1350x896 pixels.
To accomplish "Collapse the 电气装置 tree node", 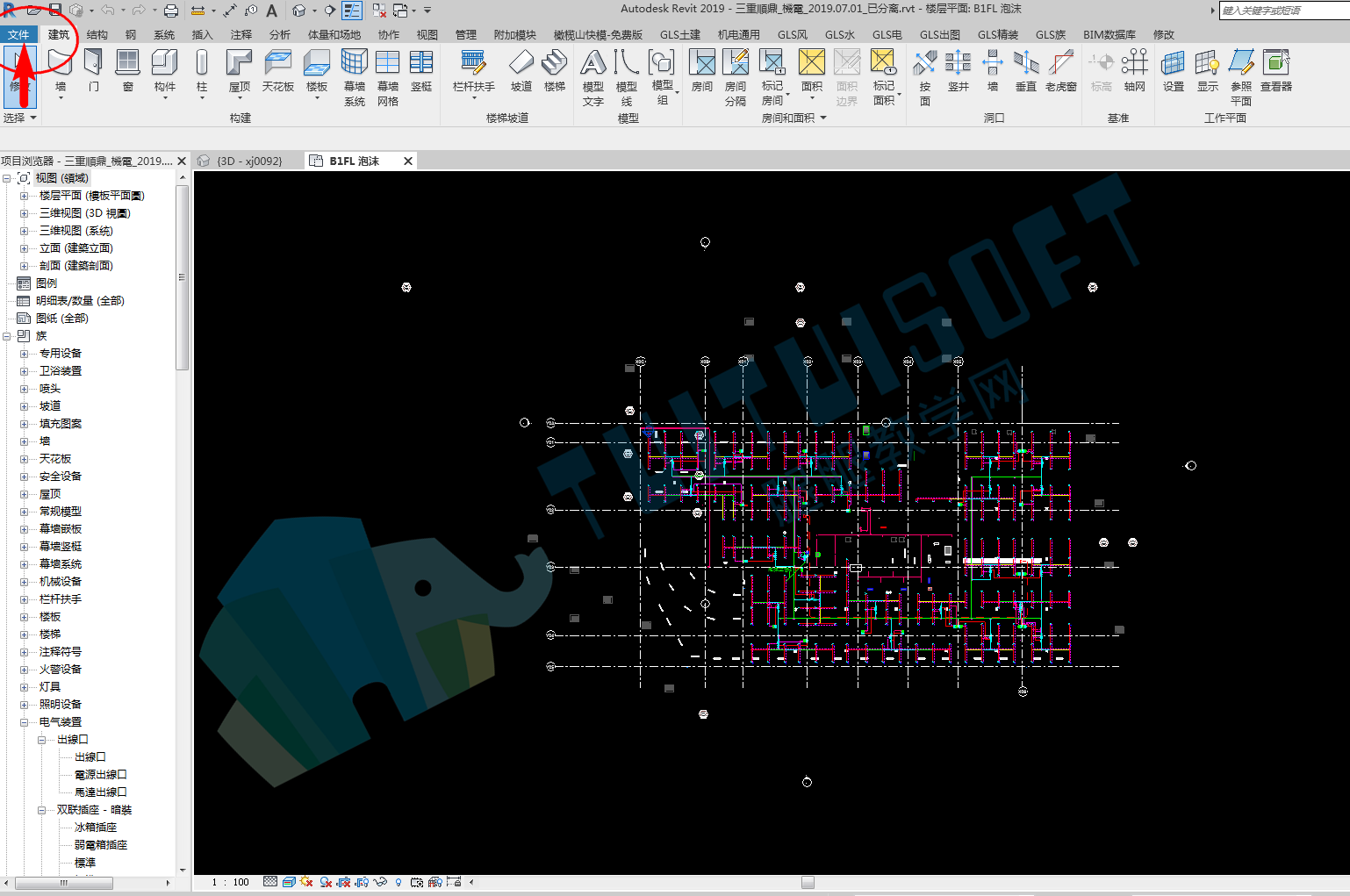I will point(24,722).
